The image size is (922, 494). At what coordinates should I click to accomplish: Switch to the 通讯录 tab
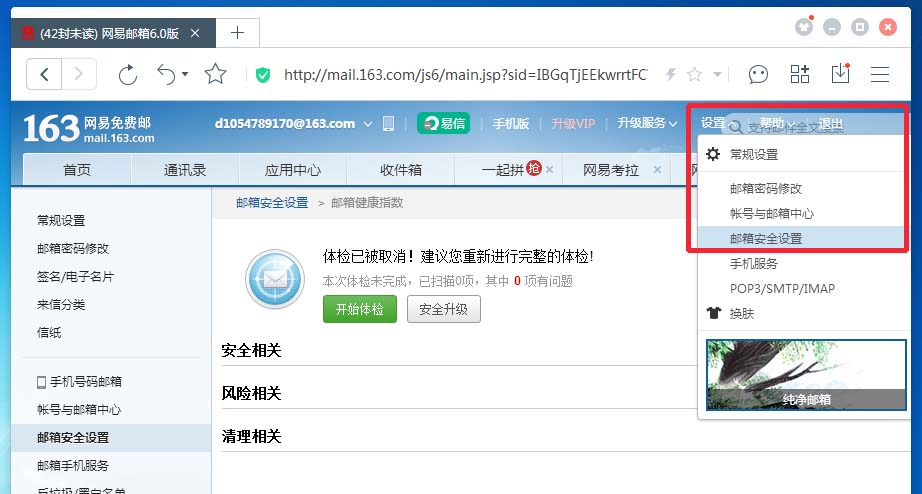click(x=185, y=169)
